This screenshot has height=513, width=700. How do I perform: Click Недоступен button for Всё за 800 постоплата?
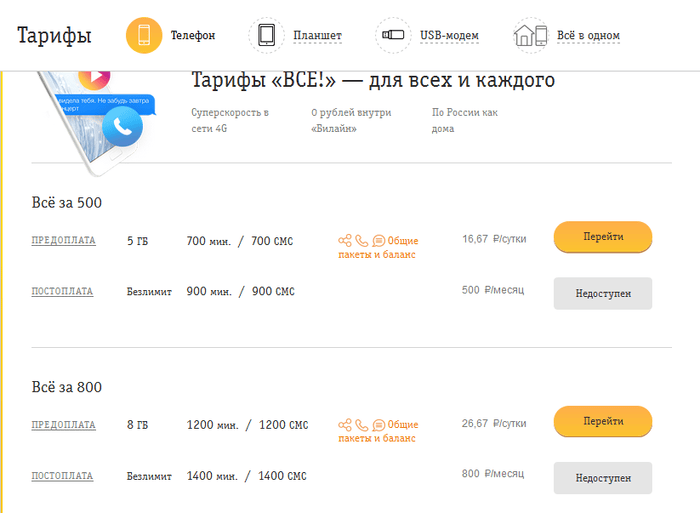pos(602,478)
